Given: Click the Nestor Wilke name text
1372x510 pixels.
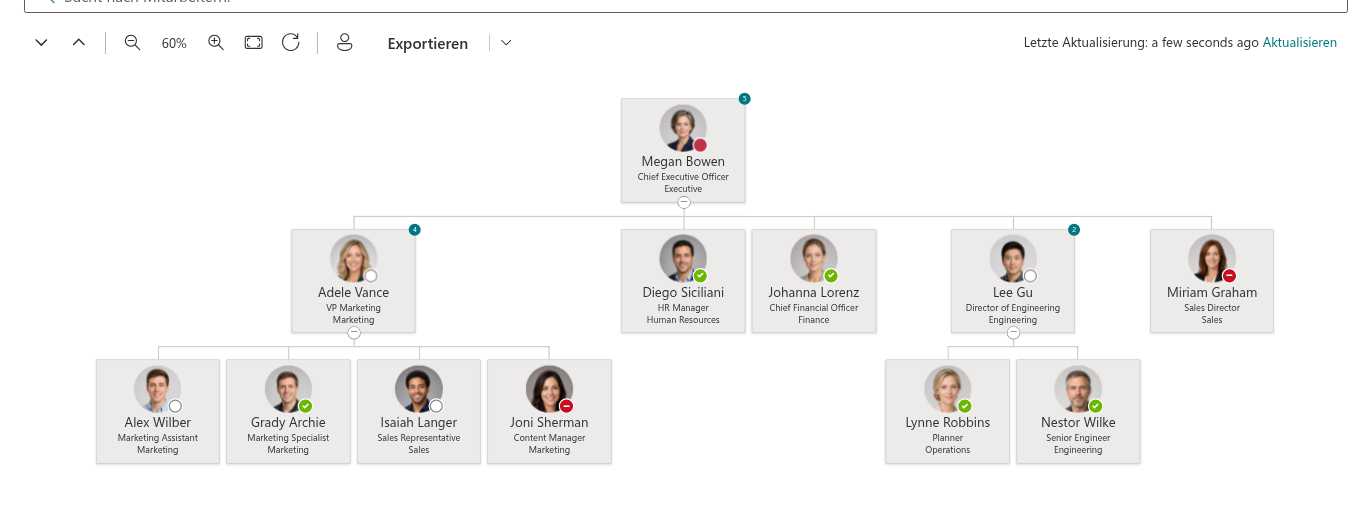Looking at the screenshot, I should point(1078,423).
